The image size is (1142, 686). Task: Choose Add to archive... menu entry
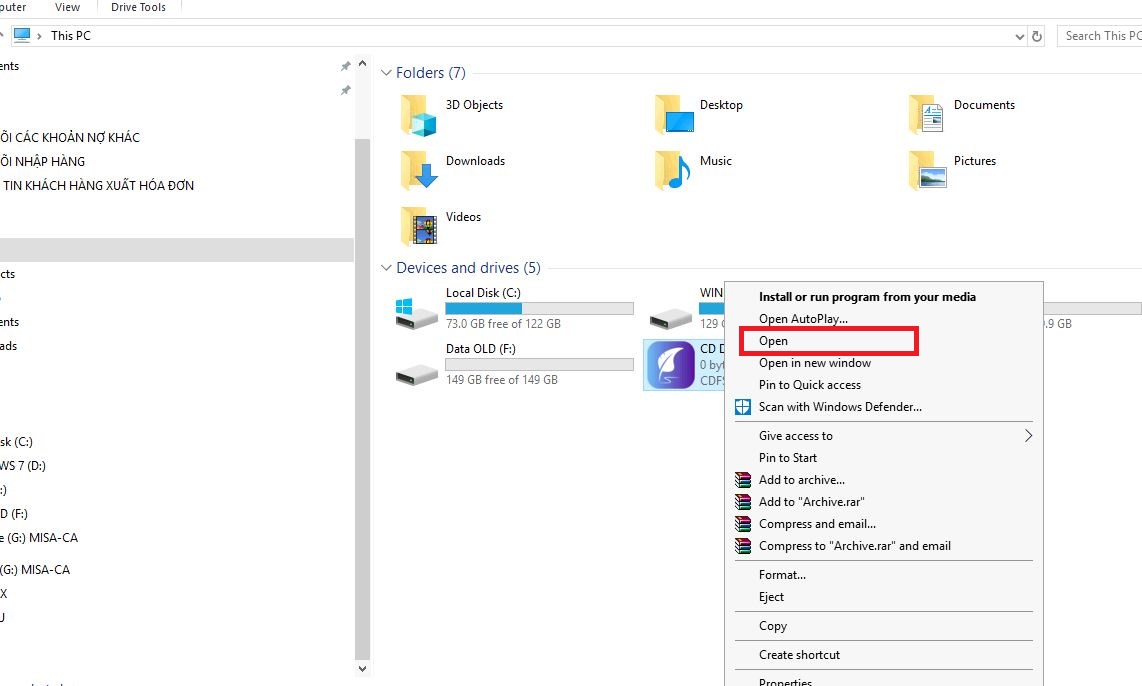[801, 480]
